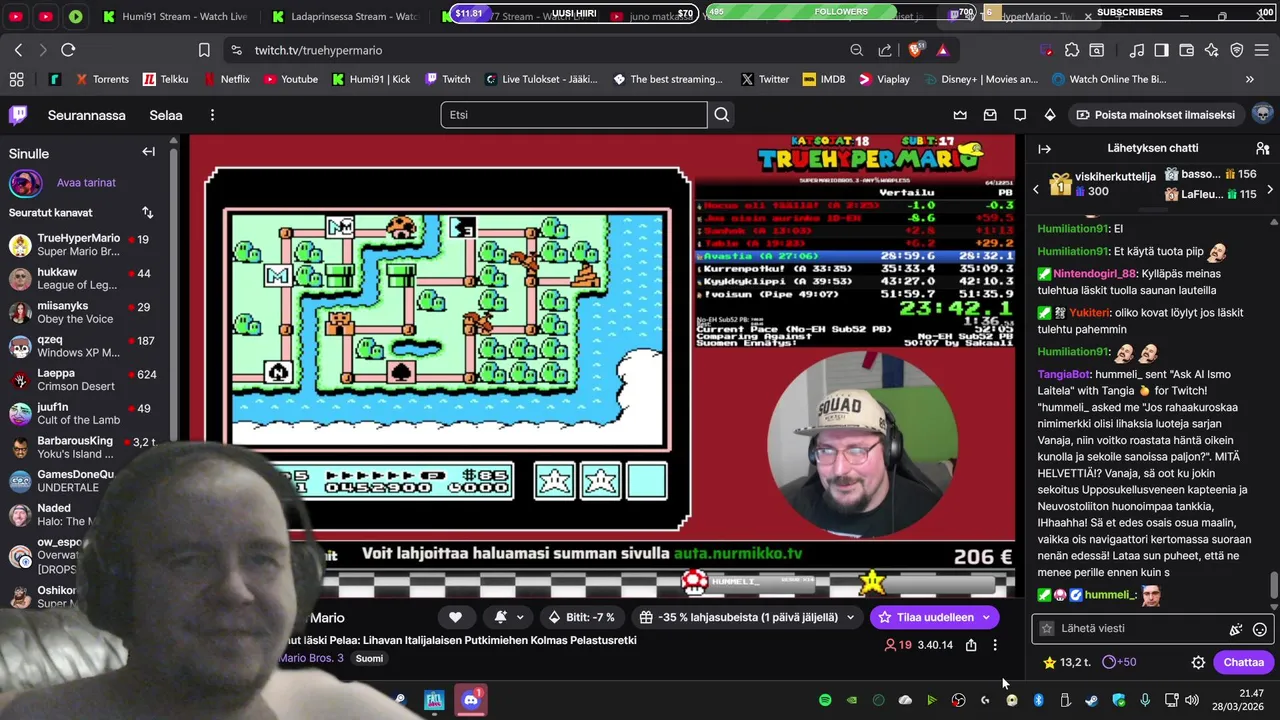Open Laeppa Crimson Desert channel
The height and width of the screenshot is (720, 1280).
click(x=84, y=380)
